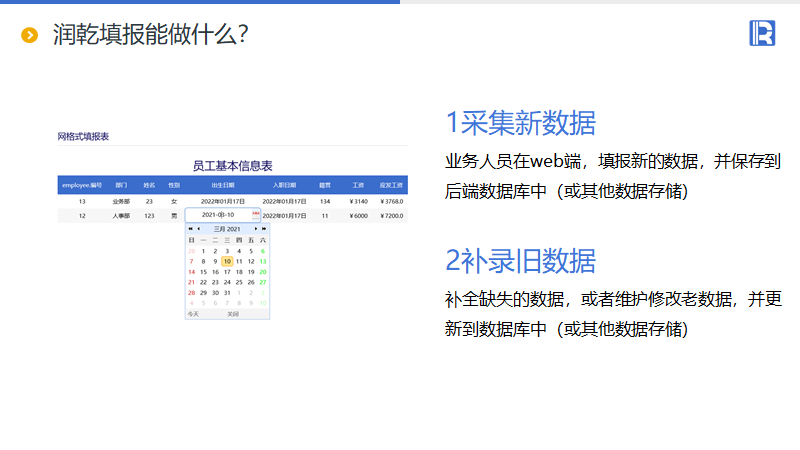Click the gender cell 男
This screenshot has height=450, width=800.
(174, 216)
